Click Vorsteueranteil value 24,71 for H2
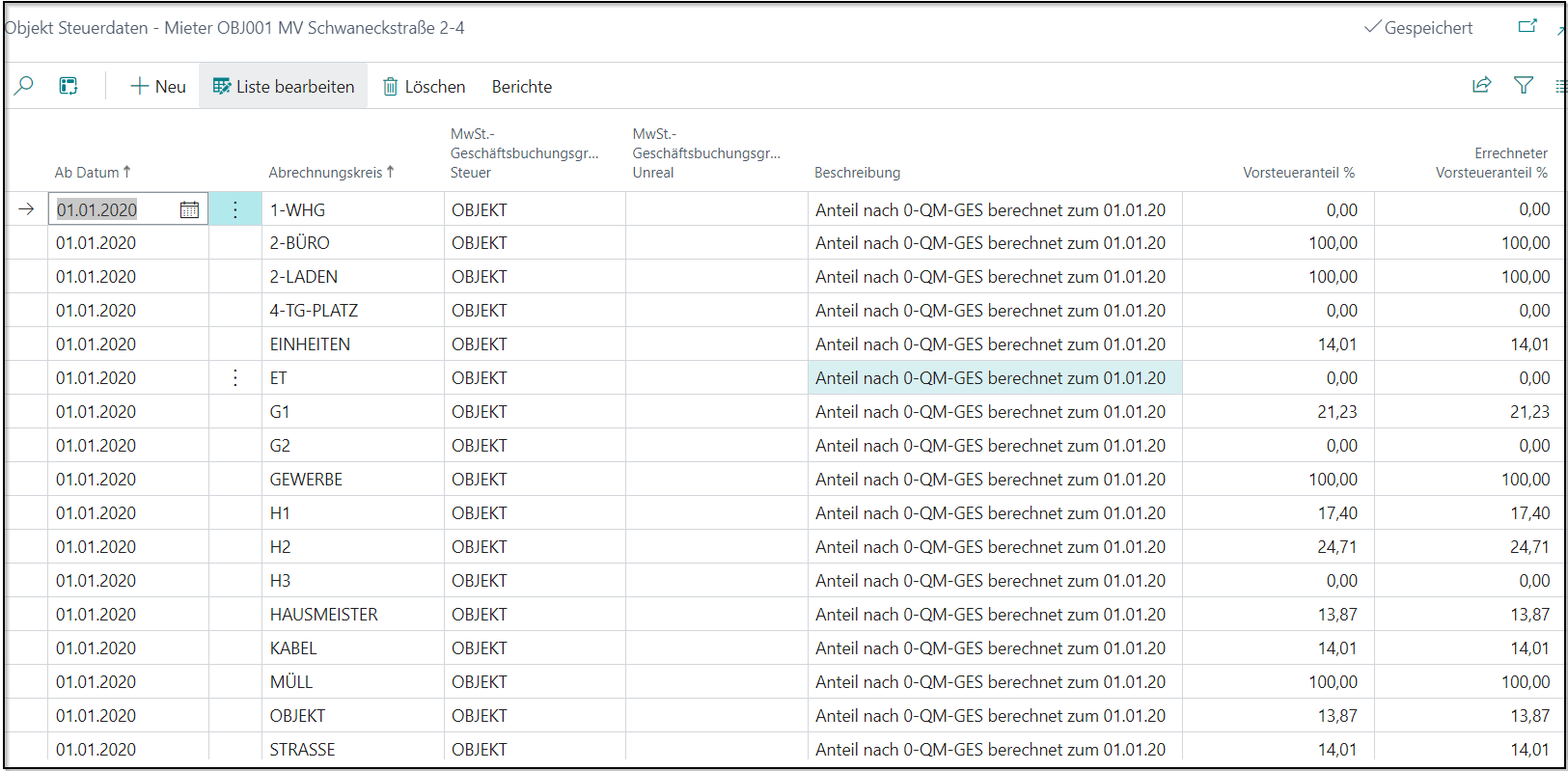1568x771 pixels. [1336, 547]
